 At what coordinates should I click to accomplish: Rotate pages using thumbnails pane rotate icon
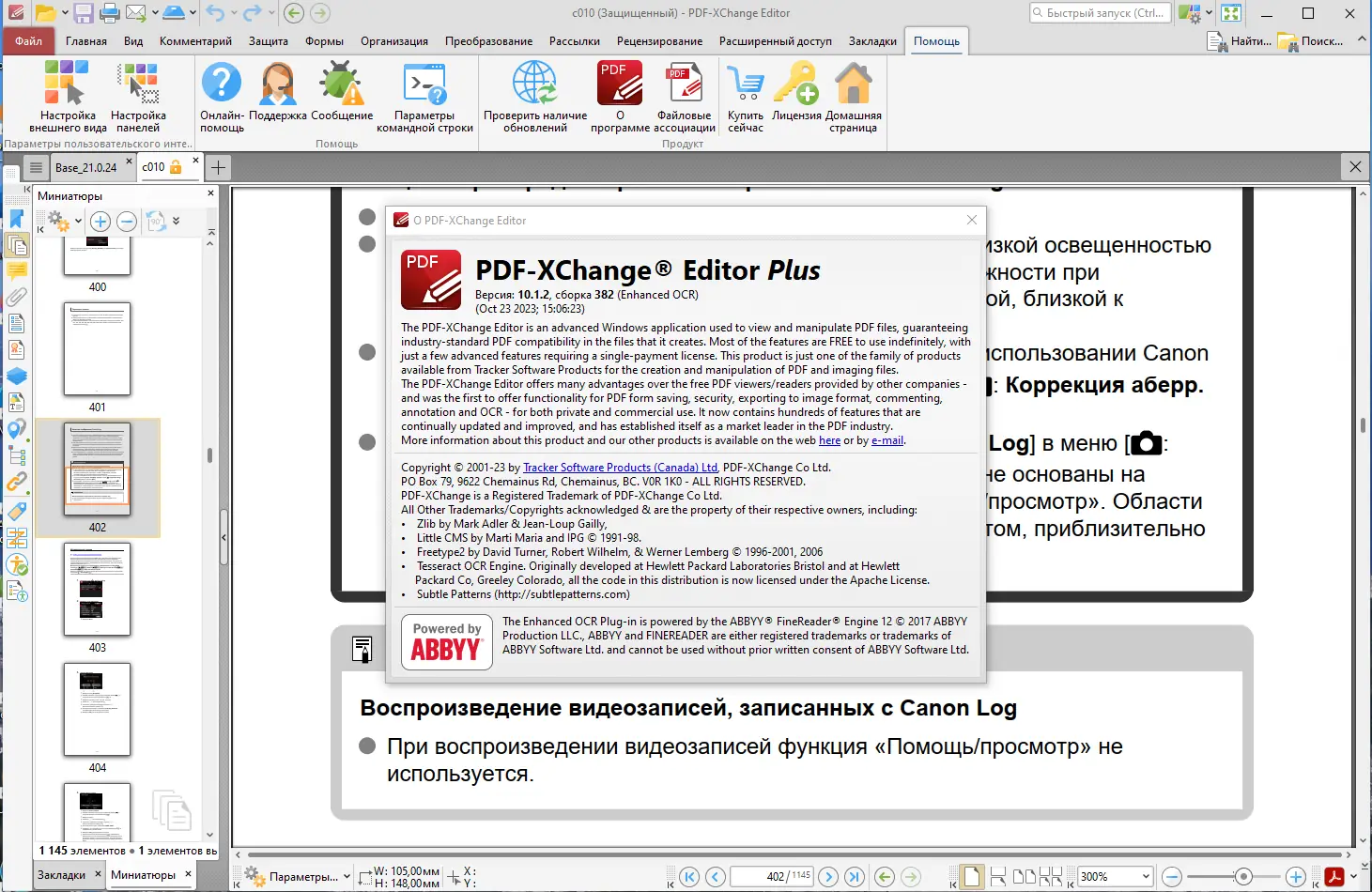156,222
